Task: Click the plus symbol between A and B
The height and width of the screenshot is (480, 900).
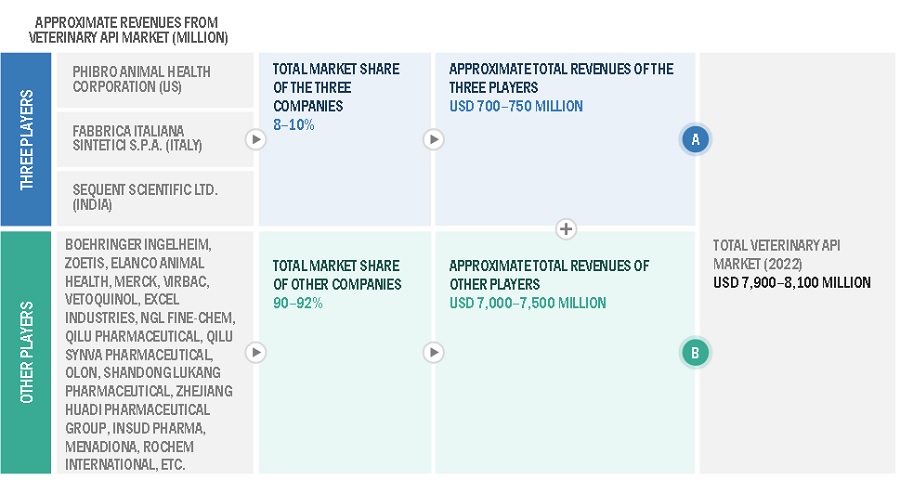Action: point(566,229)
